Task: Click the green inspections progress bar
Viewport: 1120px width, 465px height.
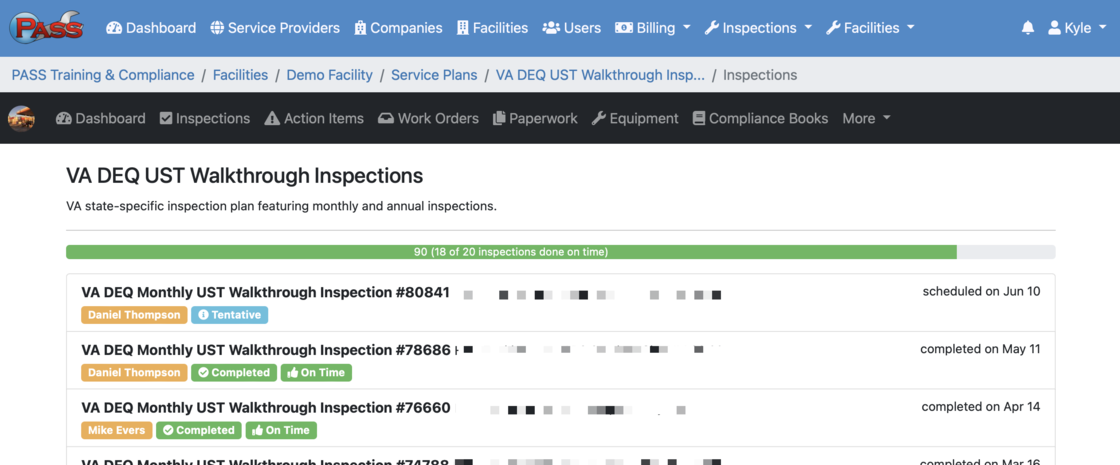Action: 511,252
